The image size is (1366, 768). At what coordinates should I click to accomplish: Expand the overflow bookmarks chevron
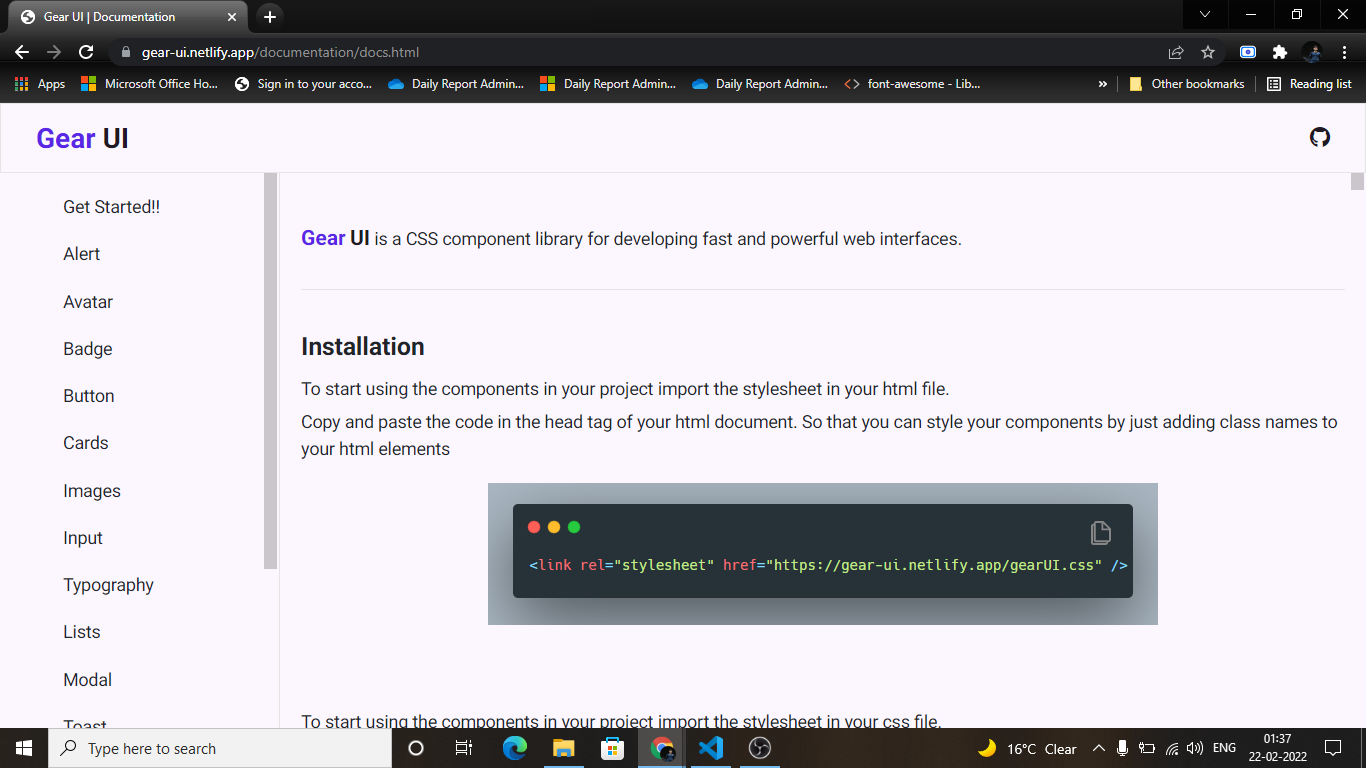[x=1103, y=84]
